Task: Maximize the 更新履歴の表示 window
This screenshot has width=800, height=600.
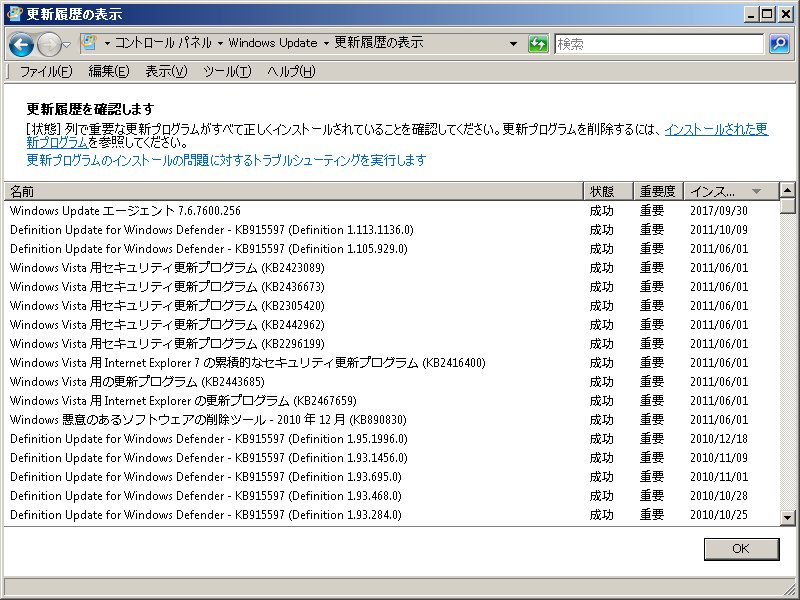Action: click(x=767, y=14)
